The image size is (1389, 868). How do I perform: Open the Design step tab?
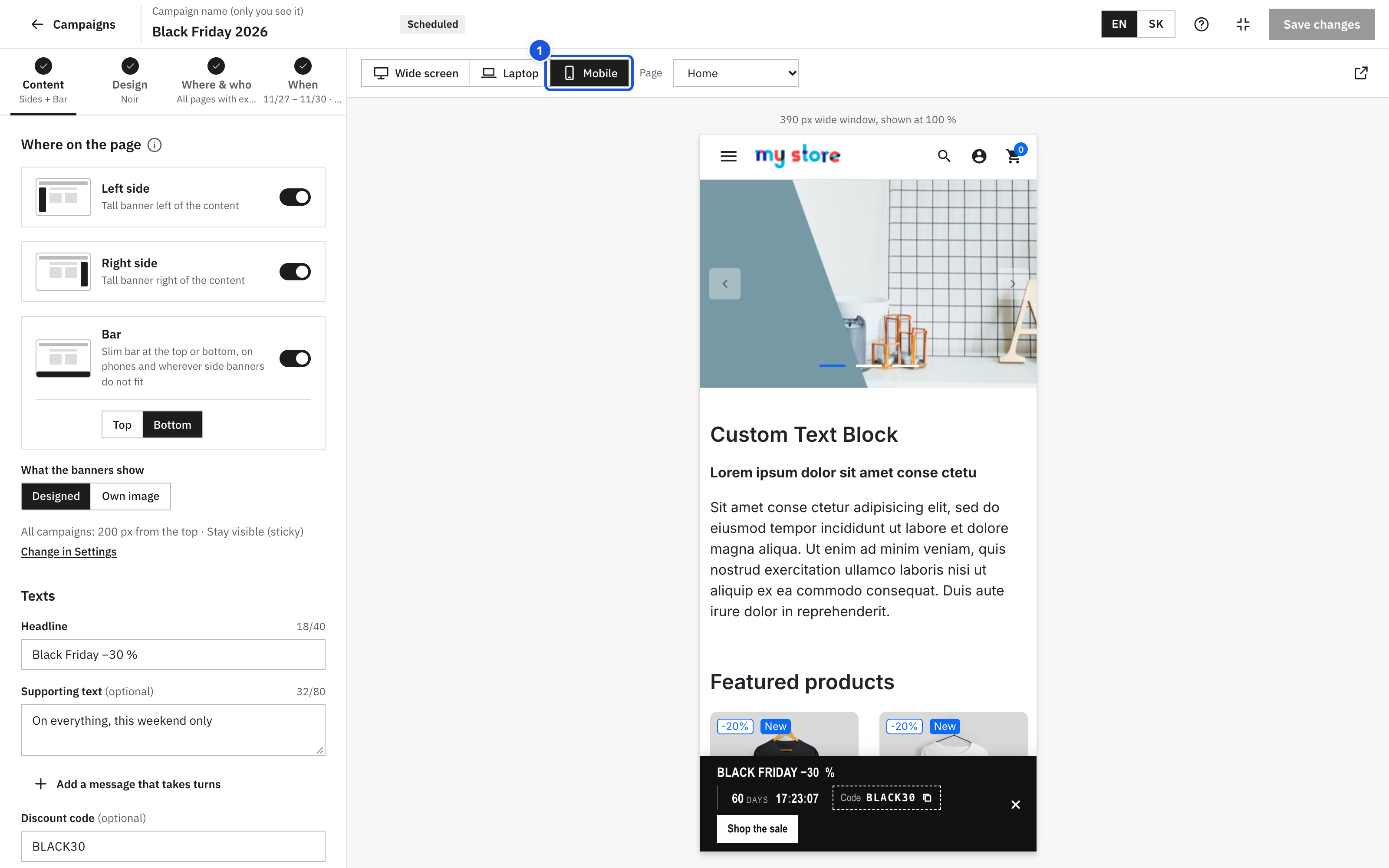(130, 81)
